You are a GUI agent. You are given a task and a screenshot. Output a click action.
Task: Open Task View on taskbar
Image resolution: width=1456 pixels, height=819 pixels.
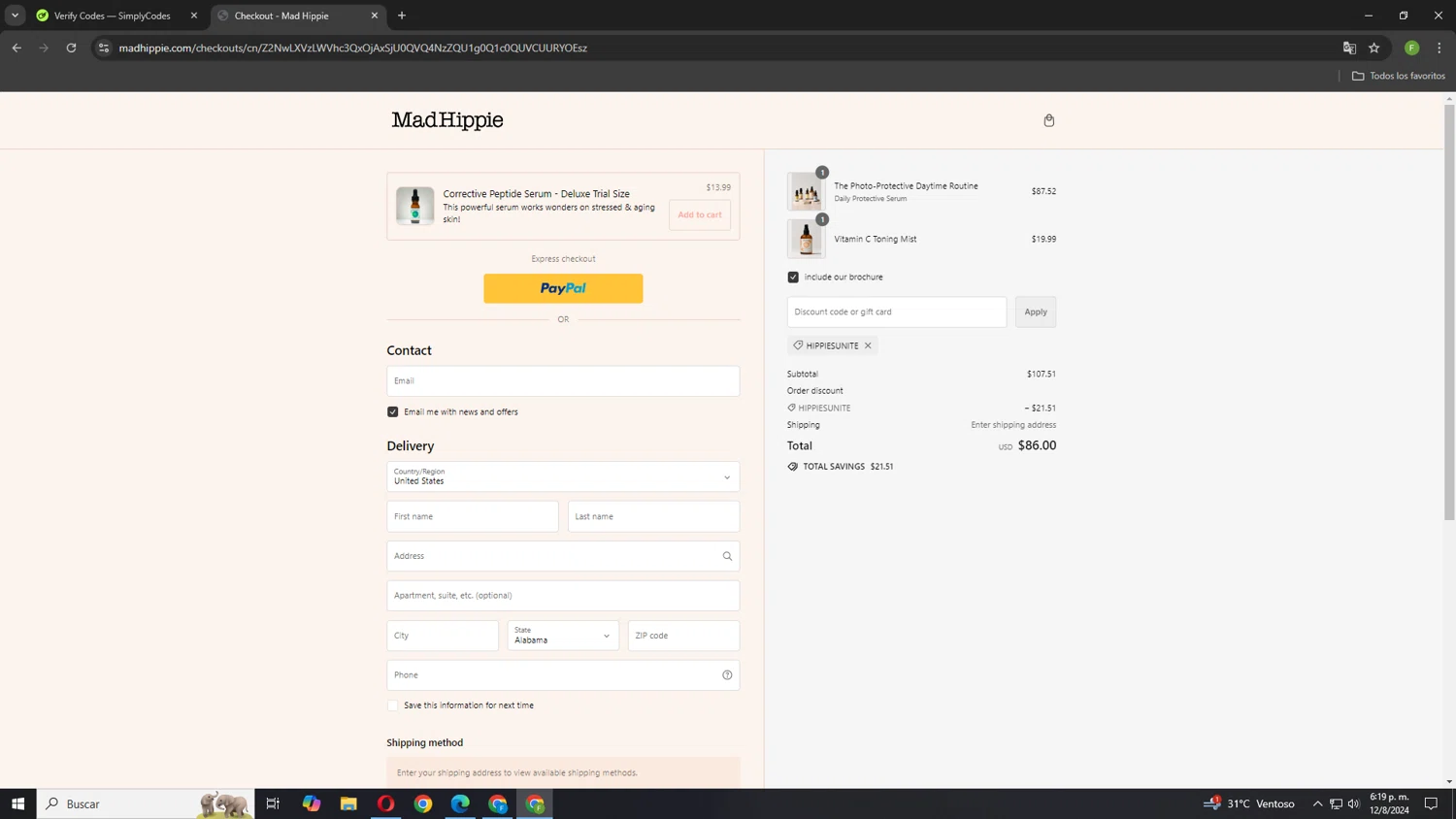coord(273,803)
